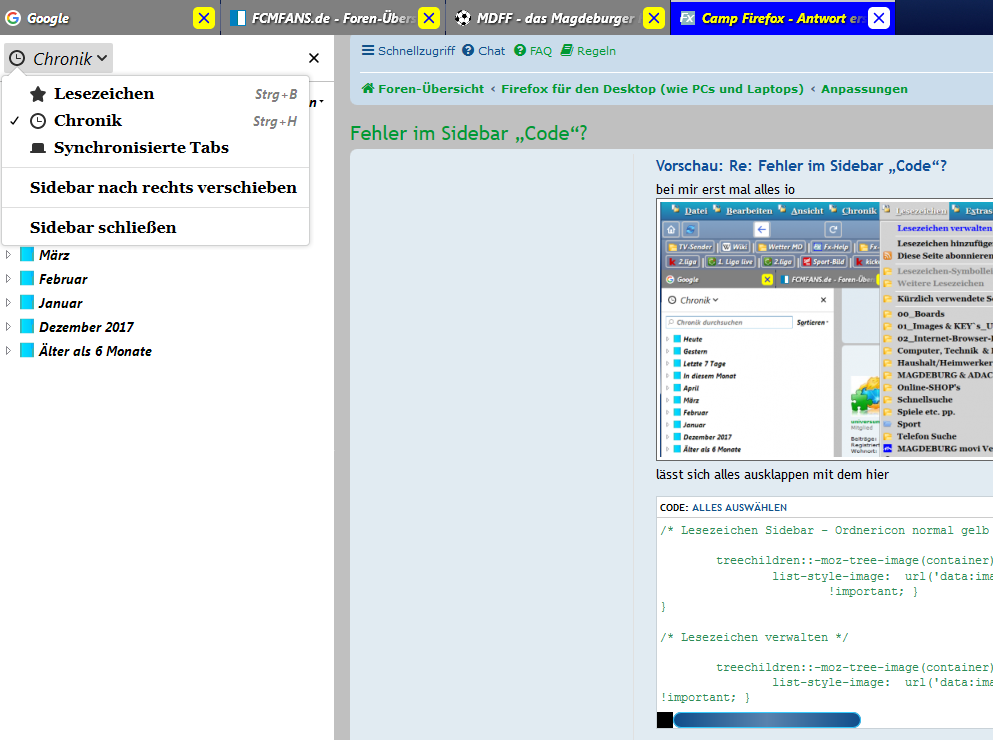This screenshot has width=993, height=740.
Task: Select the März row in history tree
Action: (167, 255)
